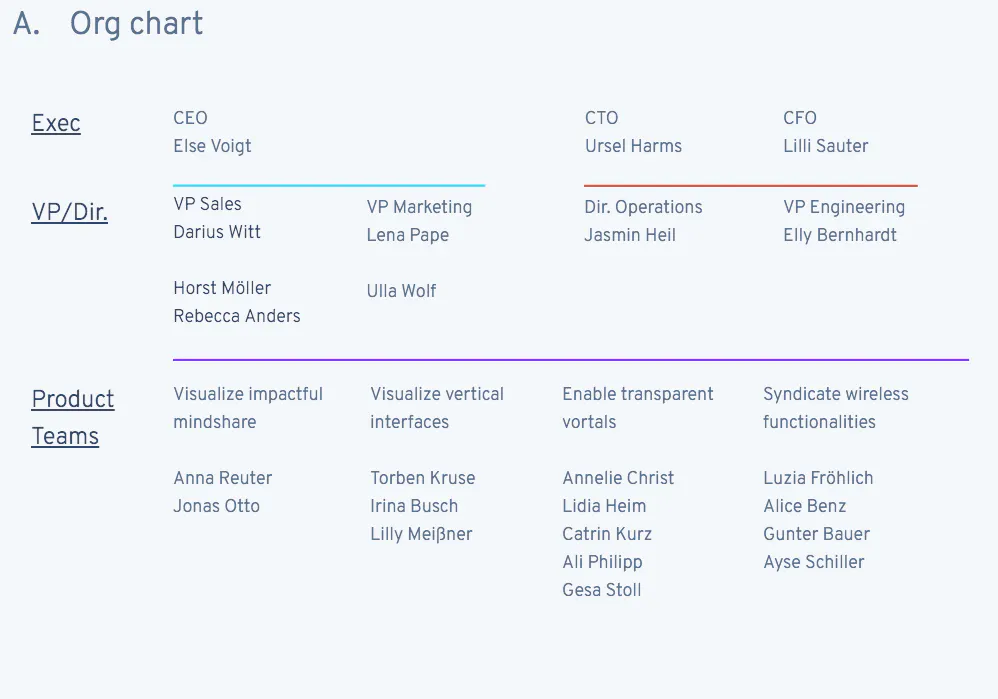998x699 pixels.
Task: Select the Org chart heading
Action: [x=136, y=24]
